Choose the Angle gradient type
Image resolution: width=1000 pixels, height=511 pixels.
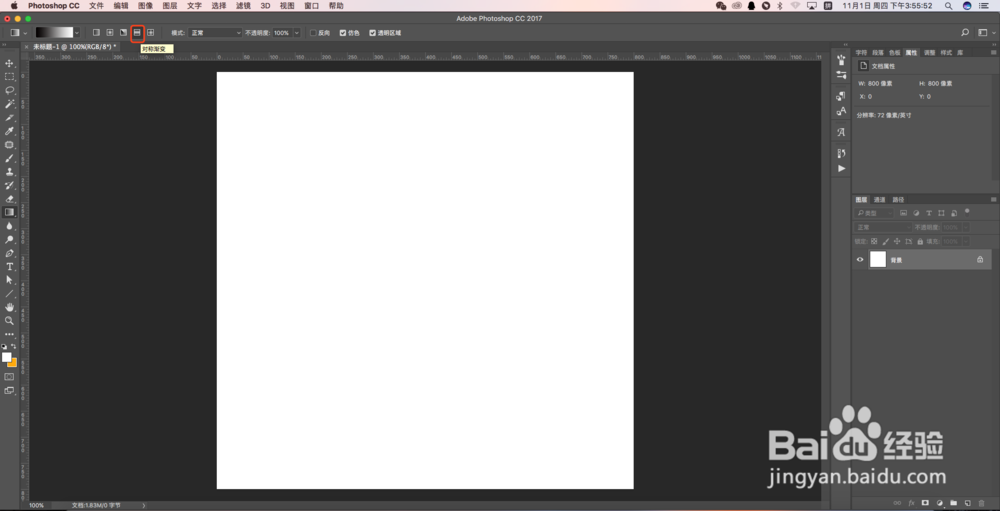[x=123, y=33]
